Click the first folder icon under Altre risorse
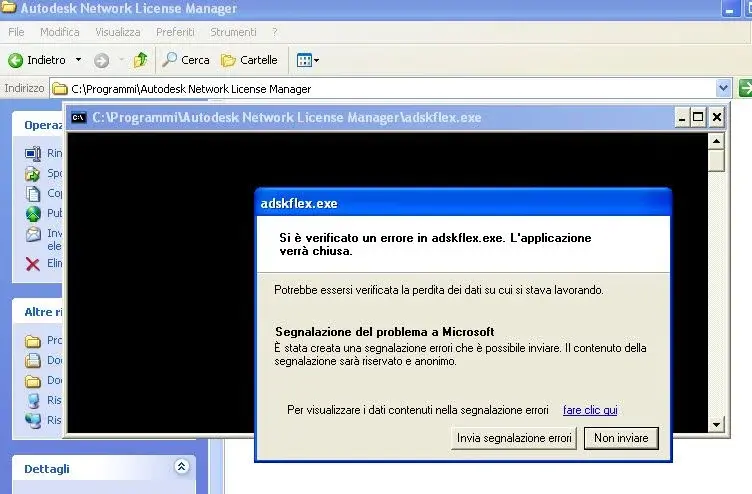This screenshot has height=494, width=752. [33, 341]
